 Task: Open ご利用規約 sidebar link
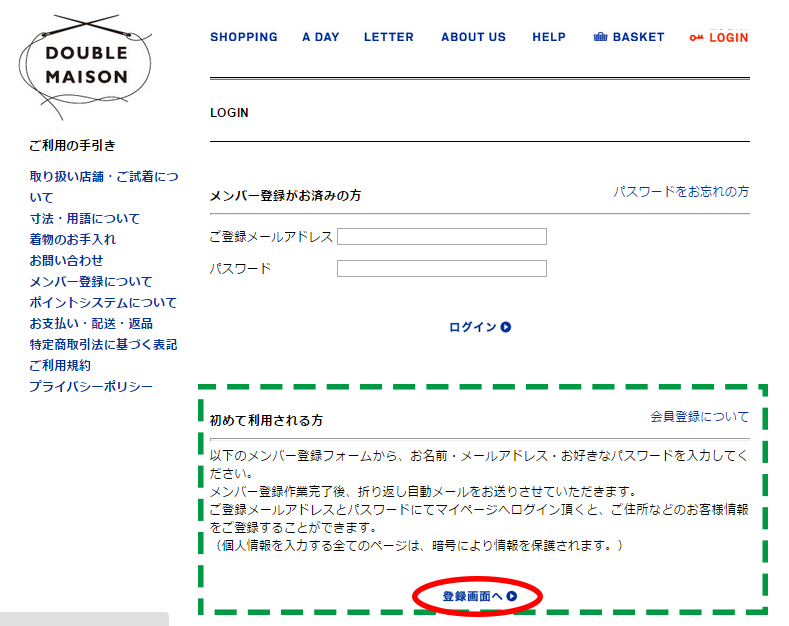(x=60, y=366)
